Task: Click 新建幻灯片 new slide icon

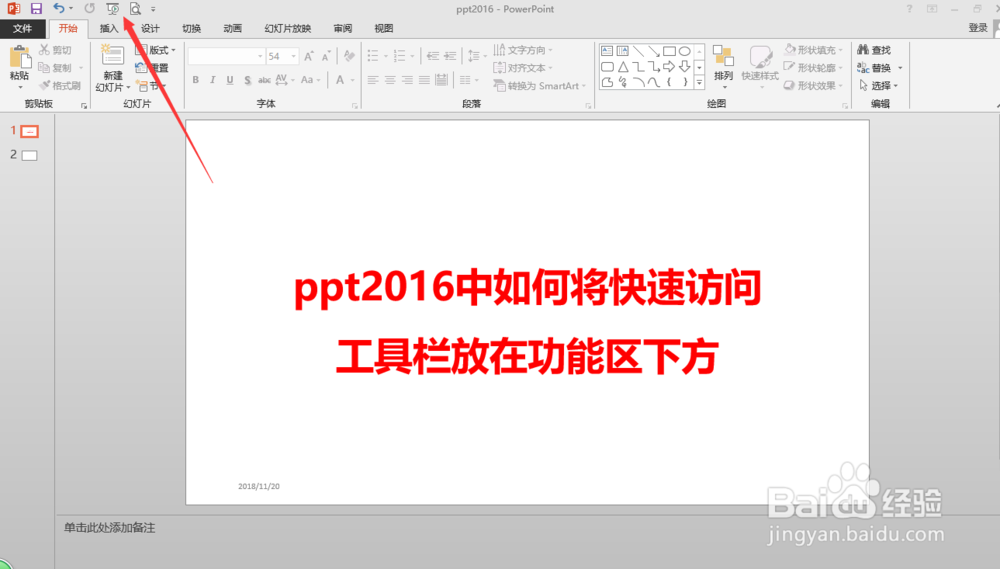Action: tap(112, 56)
